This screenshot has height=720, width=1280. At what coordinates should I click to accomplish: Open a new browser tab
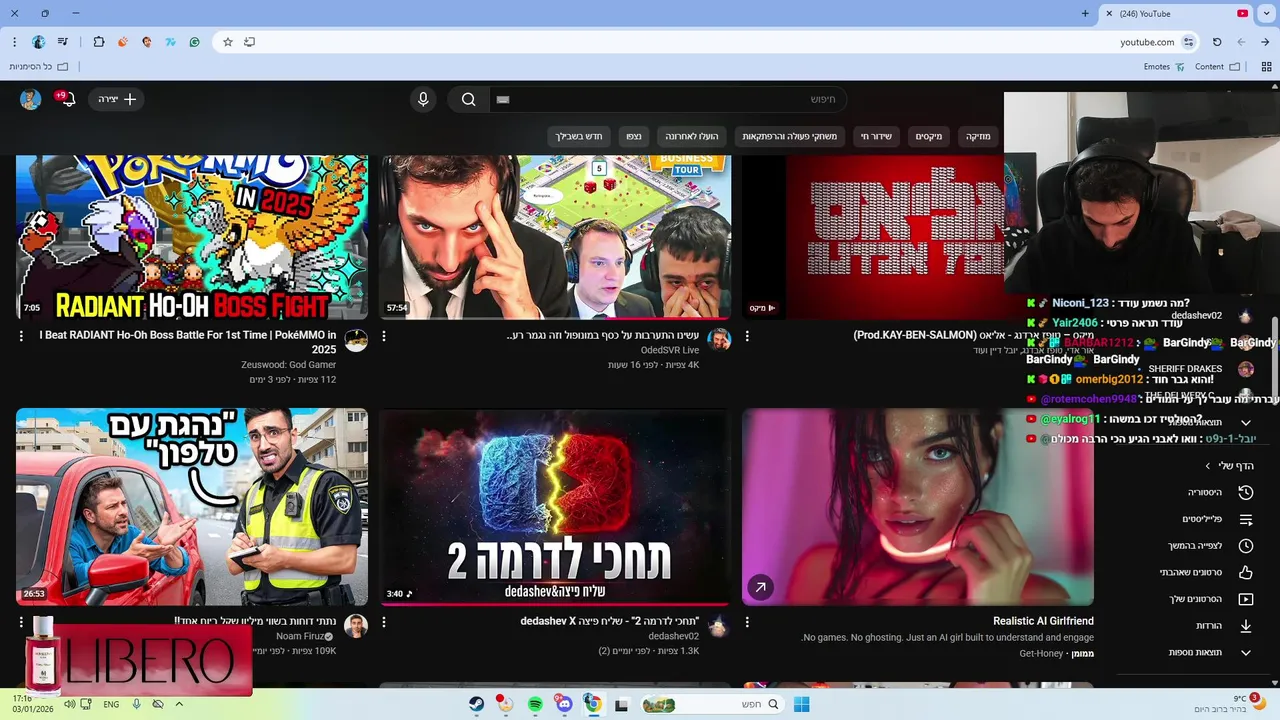(x=1085, y=13)
